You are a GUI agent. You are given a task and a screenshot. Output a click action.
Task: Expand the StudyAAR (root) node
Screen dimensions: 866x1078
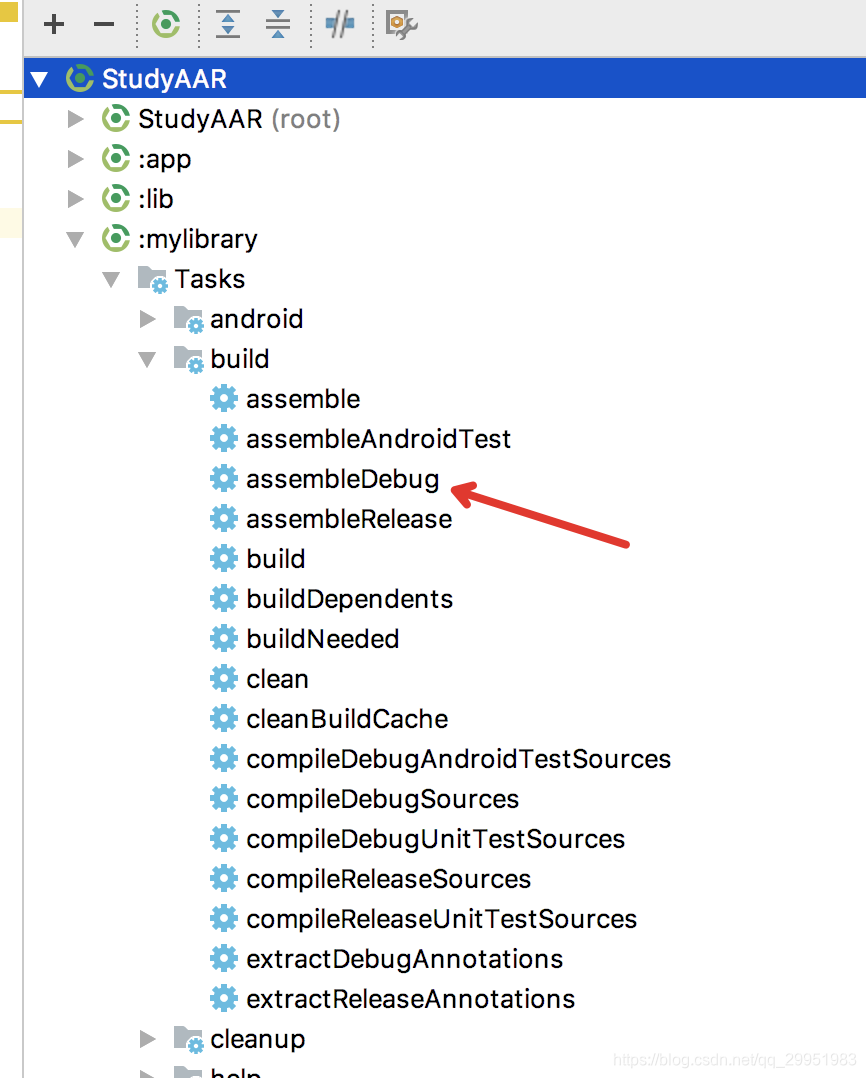(76, 119)
